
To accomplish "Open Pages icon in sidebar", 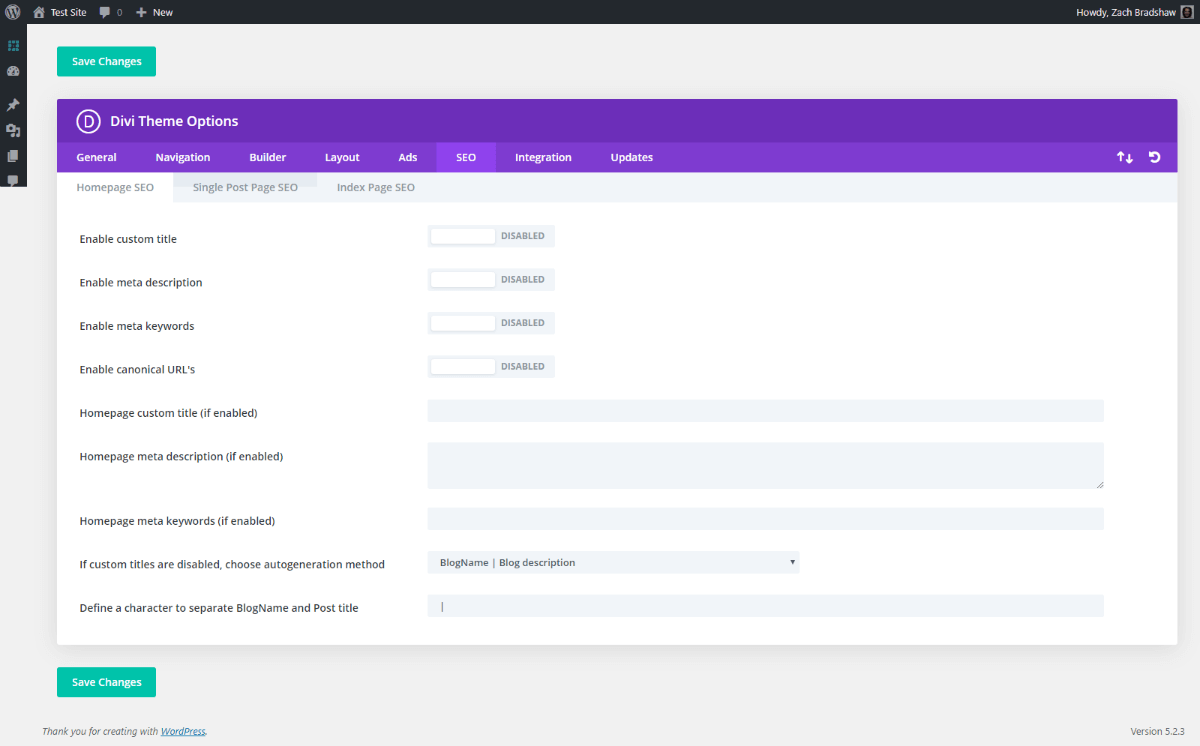I will pos(13,156).
